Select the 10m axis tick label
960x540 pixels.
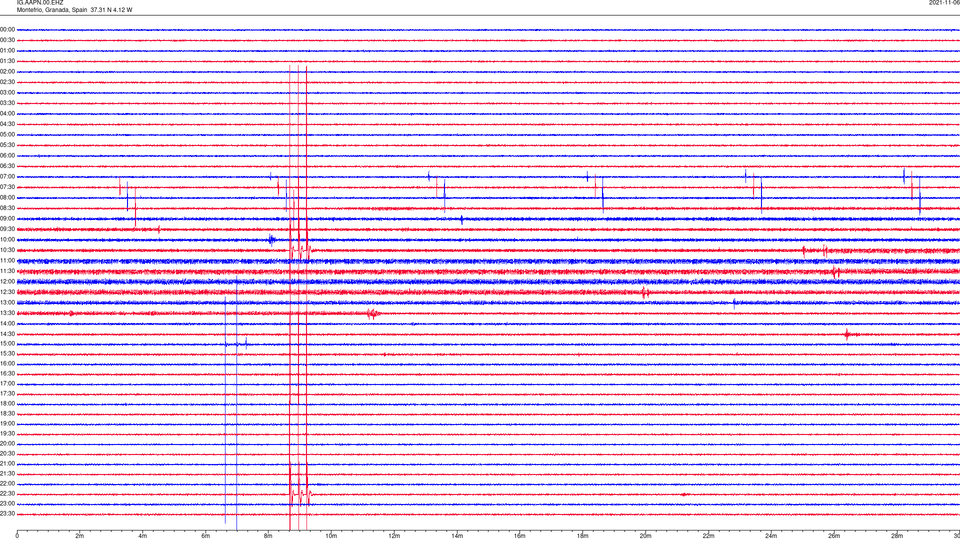pyautogui.click(x=331, y=536)
